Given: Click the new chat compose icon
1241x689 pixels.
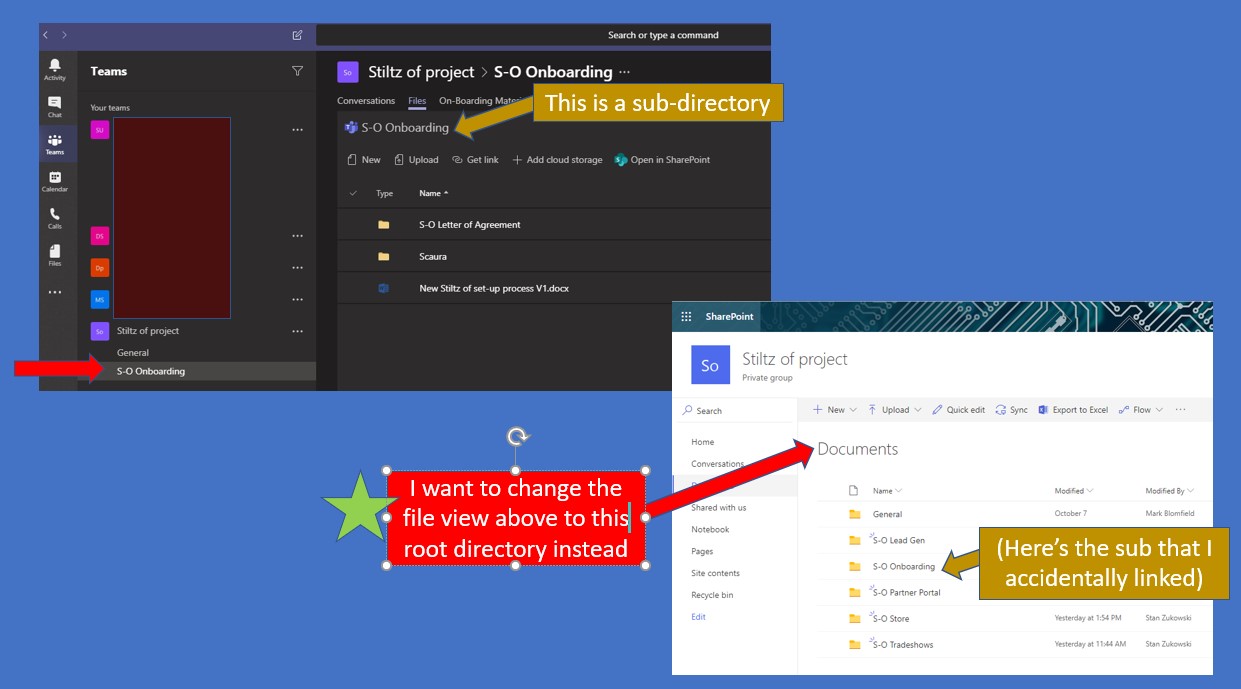Looking at the screenshot, I should click(x=296, y=34).
